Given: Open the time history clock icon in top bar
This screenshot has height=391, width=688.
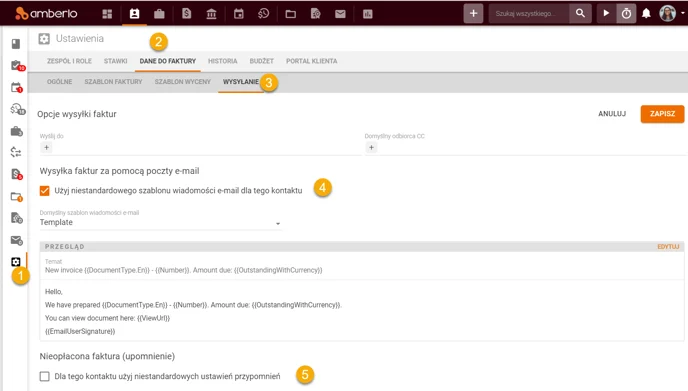Looking at the screenshot, I should [x=263, y=14].
